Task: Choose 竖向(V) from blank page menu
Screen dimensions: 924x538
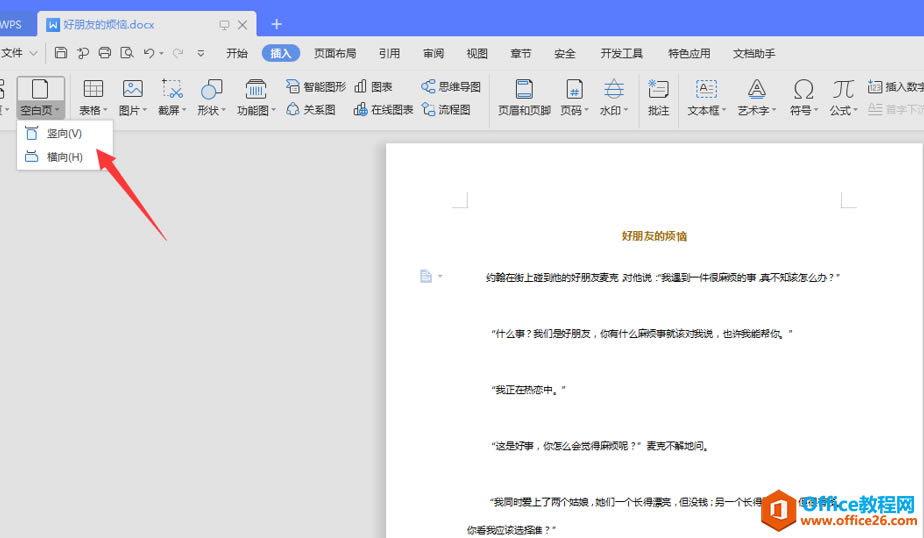Action: pyautogui.click(x=65, y=134)
